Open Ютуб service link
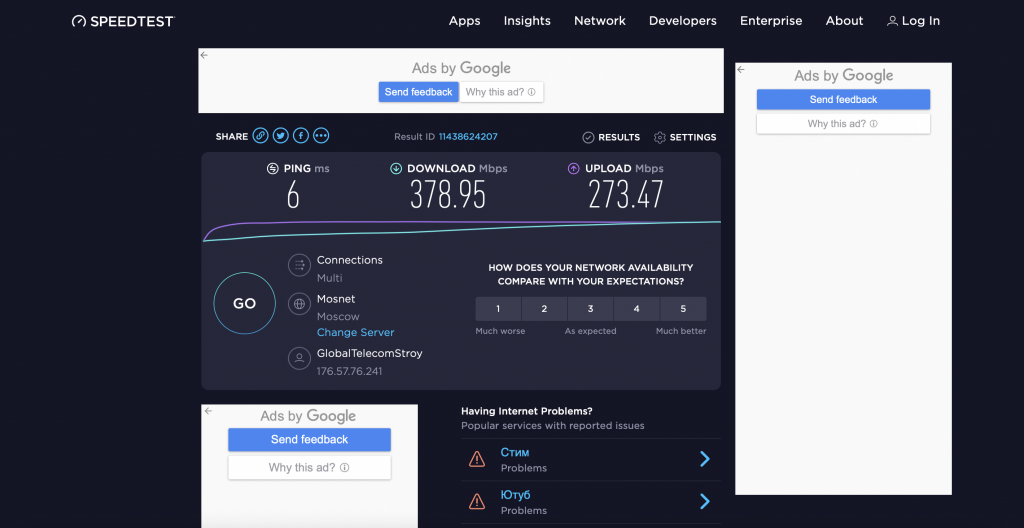 [x=515, y=495]
